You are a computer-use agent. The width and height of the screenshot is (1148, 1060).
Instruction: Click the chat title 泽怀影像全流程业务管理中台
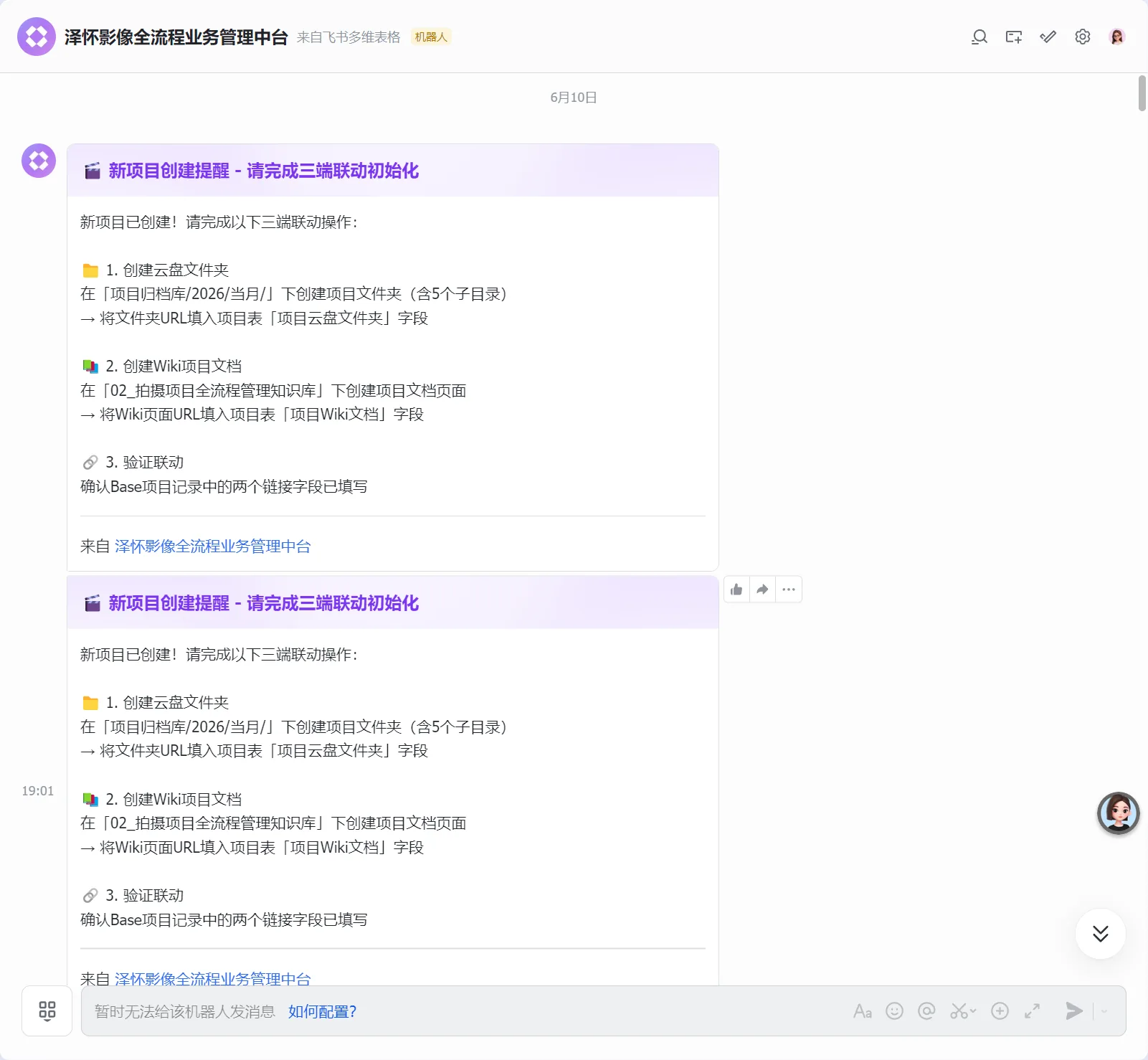(x=176, y=37)
